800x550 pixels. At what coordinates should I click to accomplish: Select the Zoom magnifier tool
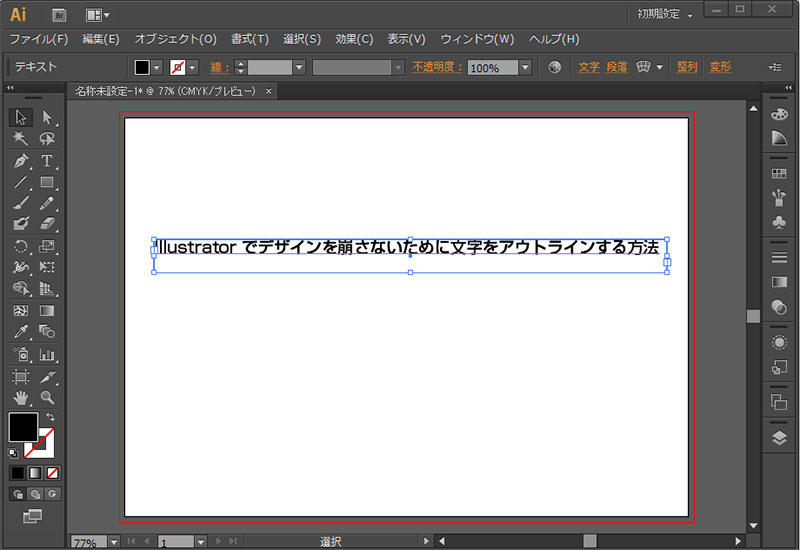coord(47,398)
